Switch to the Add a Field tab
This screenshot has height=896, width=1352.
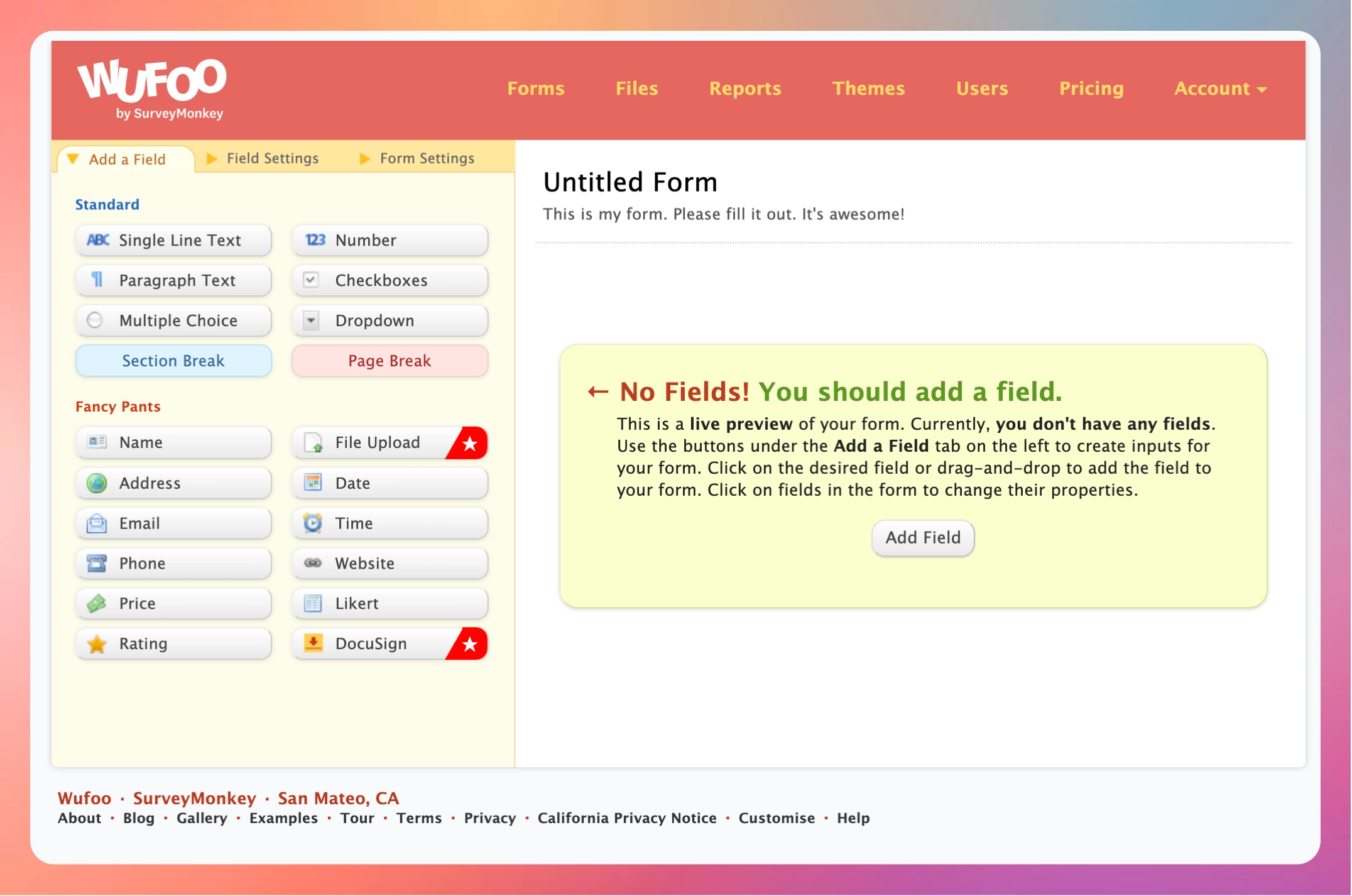tap(126, 159)
